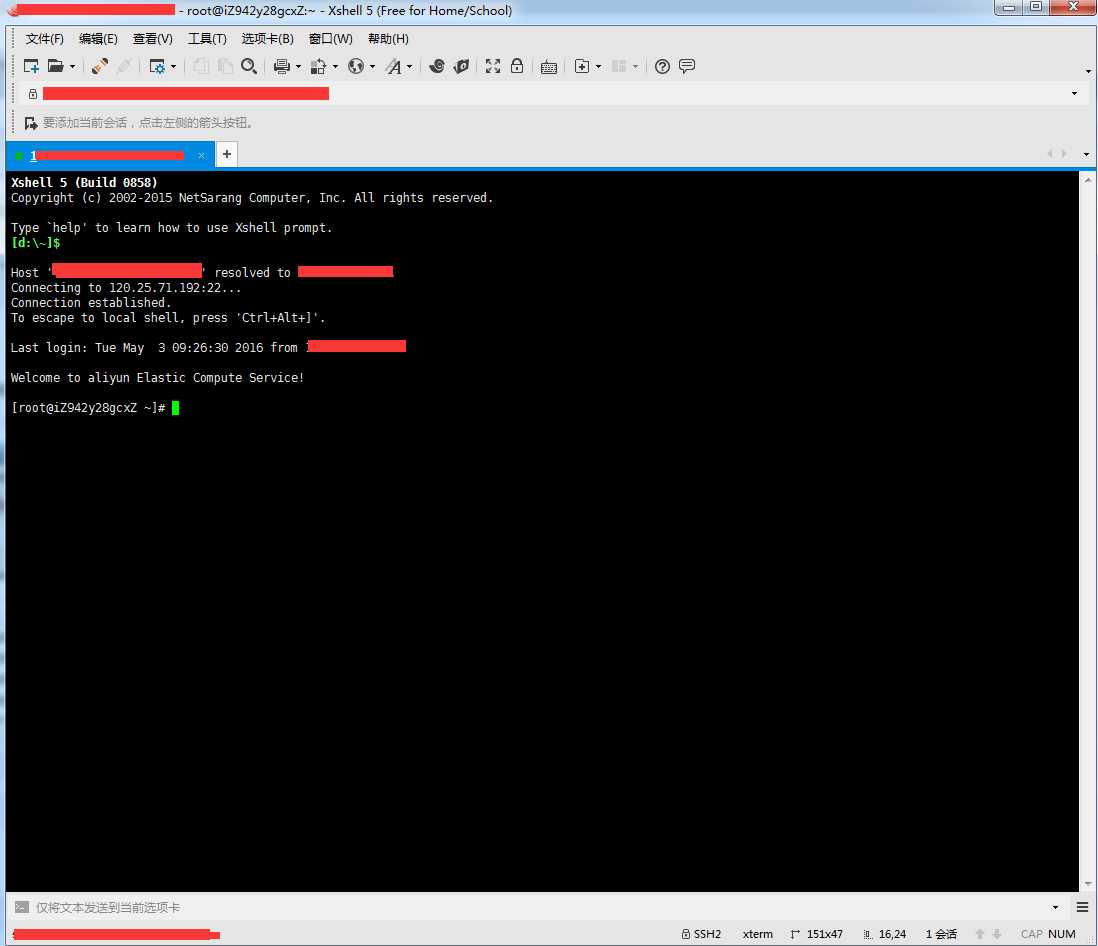Click 'Welcome to aliyun Elastic Compute Service!' line

[158, 377]
